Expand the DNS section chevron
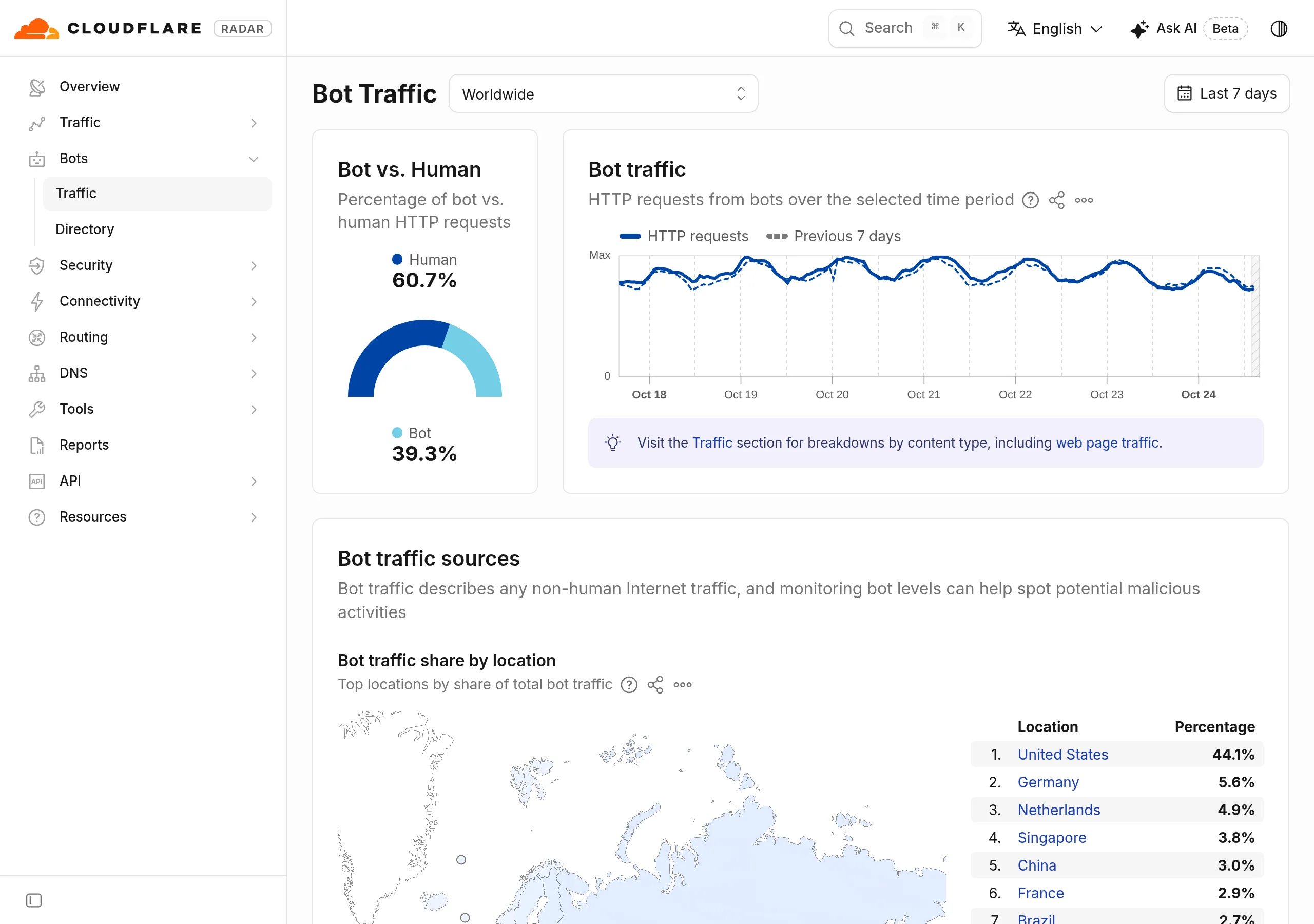This screenshot has height=924, width=1314. click(254, 374)
